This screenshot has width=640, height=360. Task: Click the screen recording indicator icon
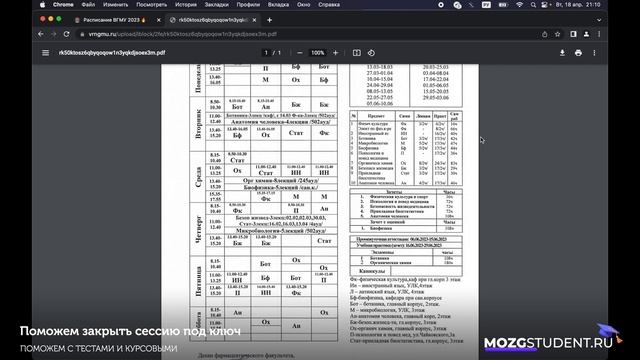(441, 5)
